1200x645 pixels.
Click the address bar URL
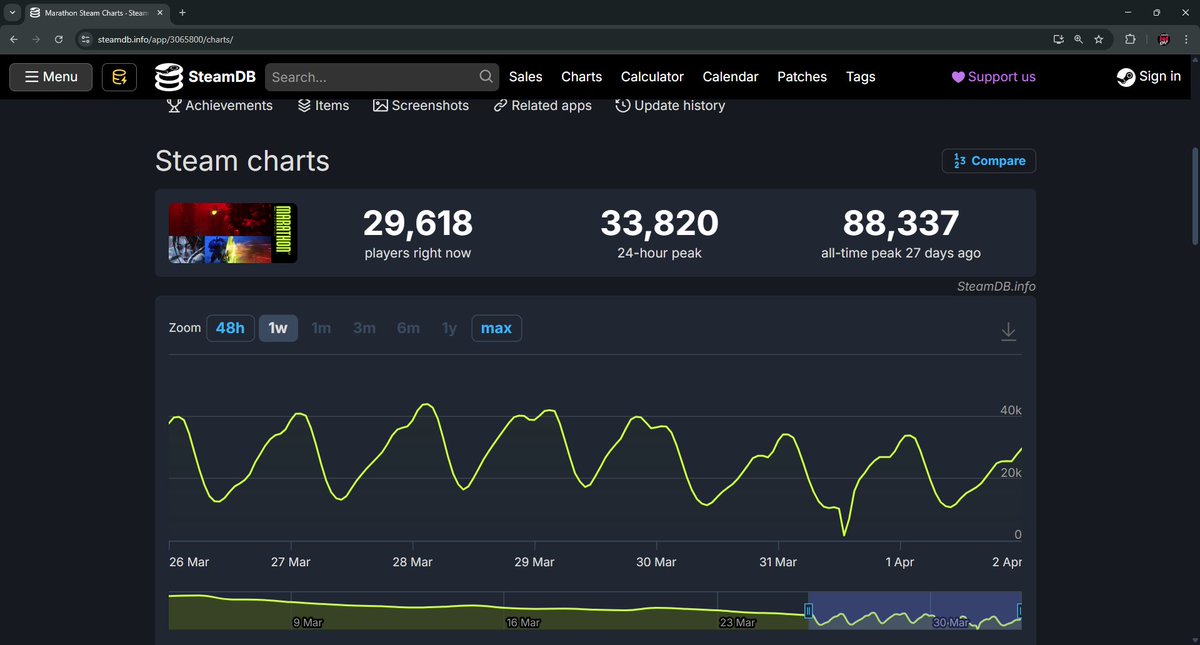[x=165, y=39]
